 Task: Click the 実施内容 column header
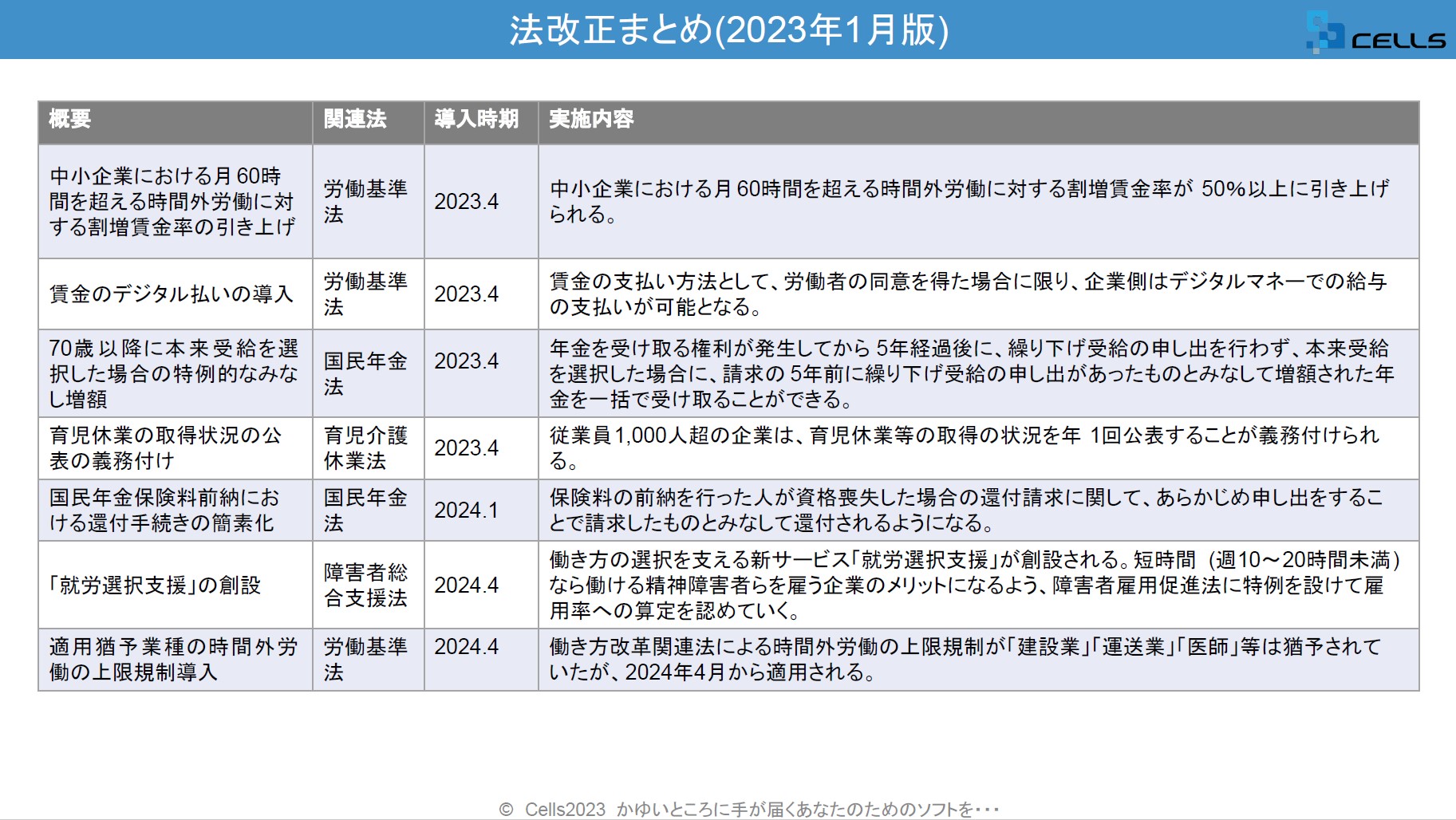click(979, 122)
